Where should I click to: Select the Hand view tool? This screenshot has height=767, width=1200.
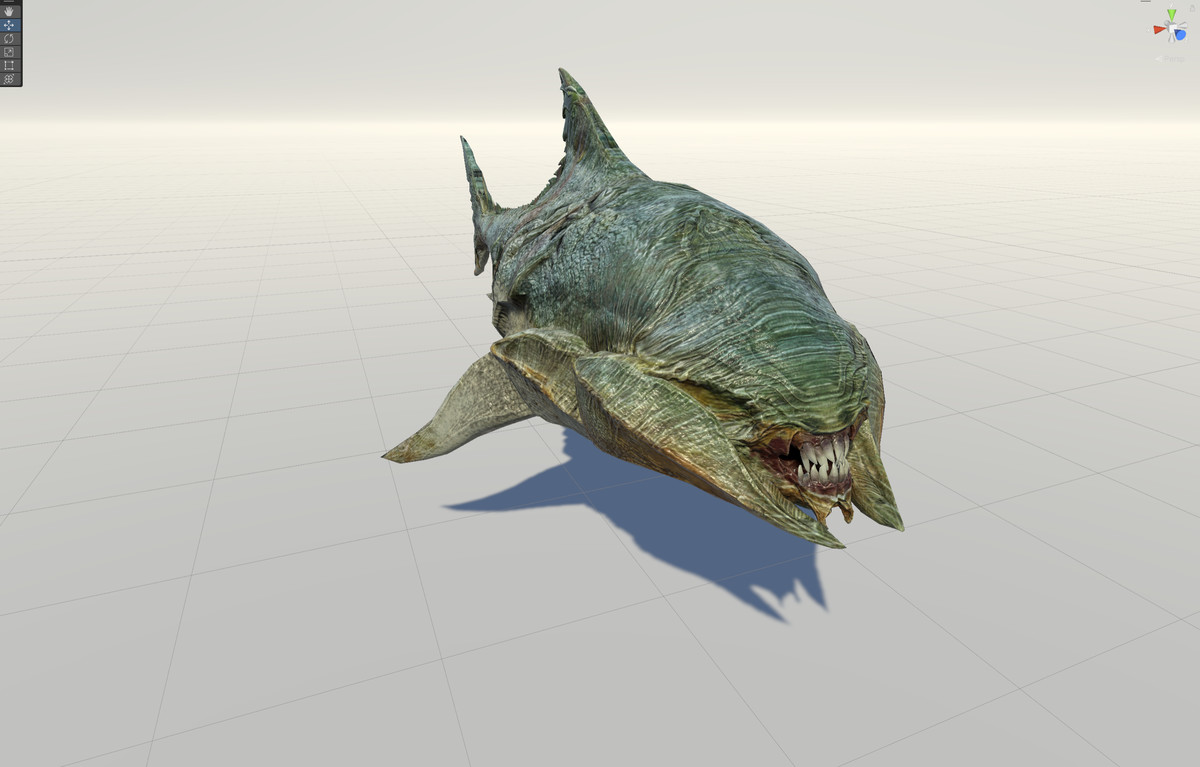point(10,12)
